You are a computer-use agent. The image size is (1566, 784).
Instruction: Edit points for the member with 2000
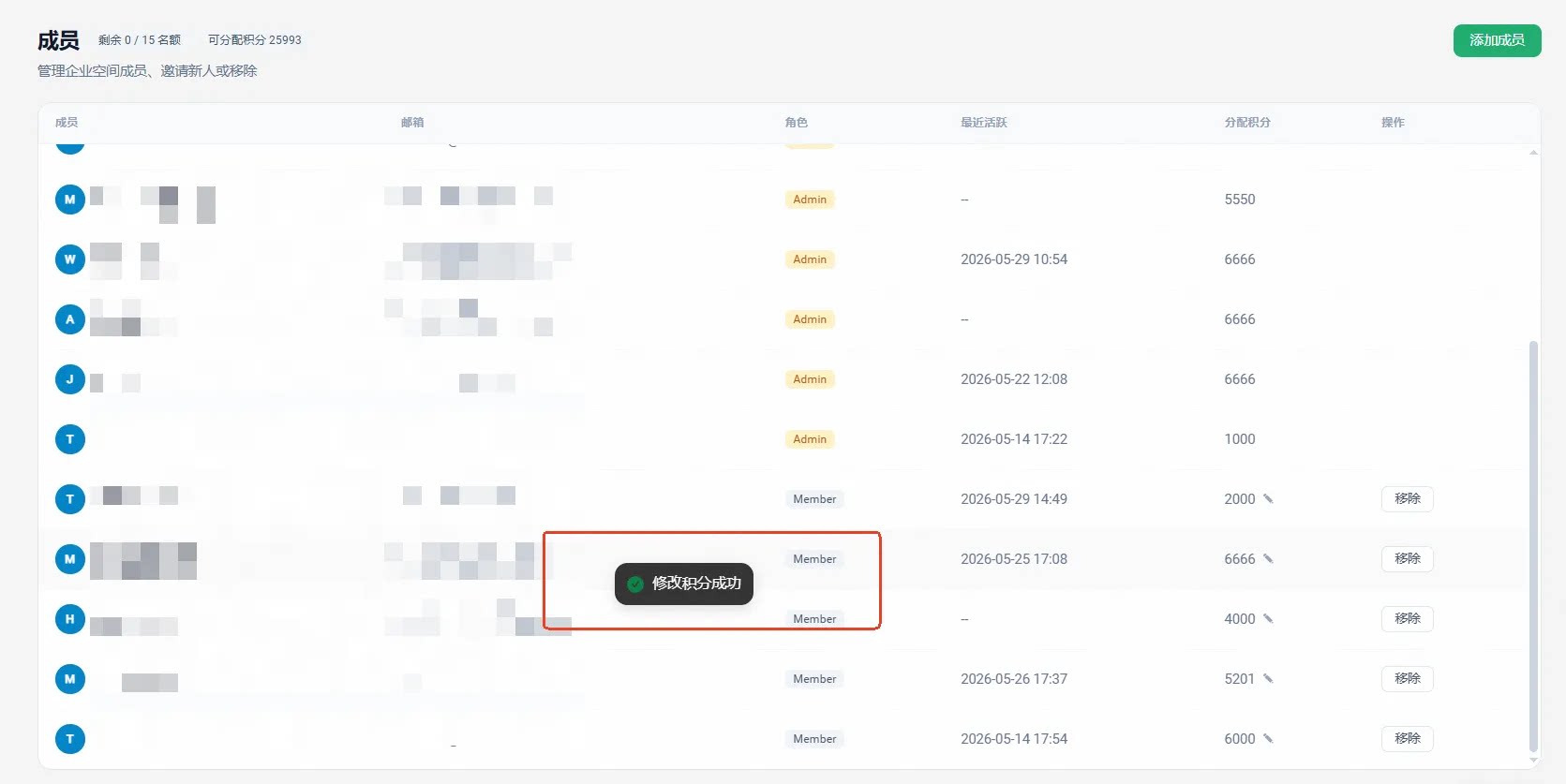1268,499
